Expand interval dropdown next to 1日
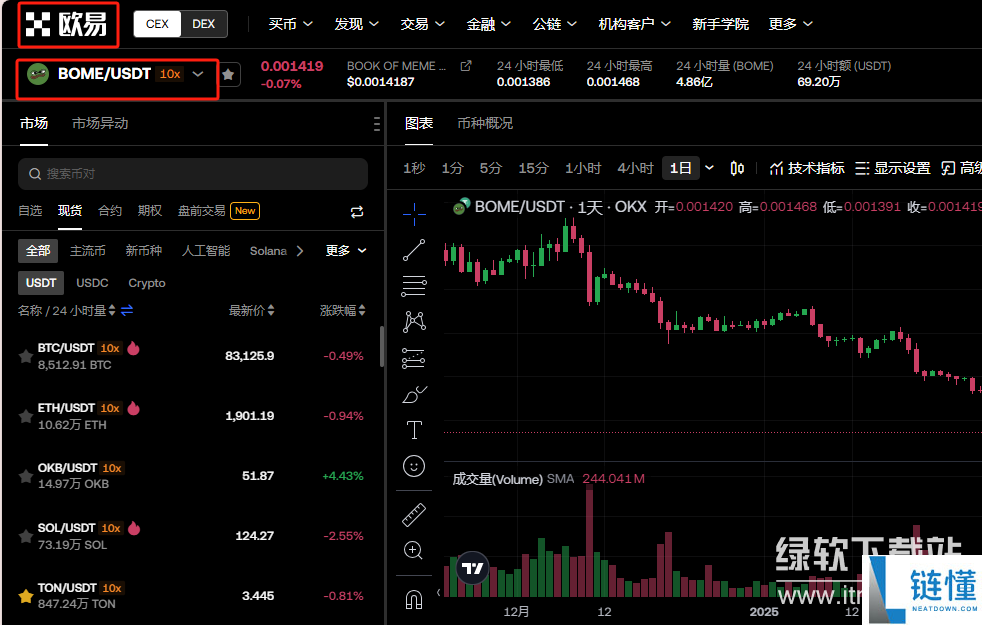This screenshot has width=982, height=625. (x=709, y=168)
